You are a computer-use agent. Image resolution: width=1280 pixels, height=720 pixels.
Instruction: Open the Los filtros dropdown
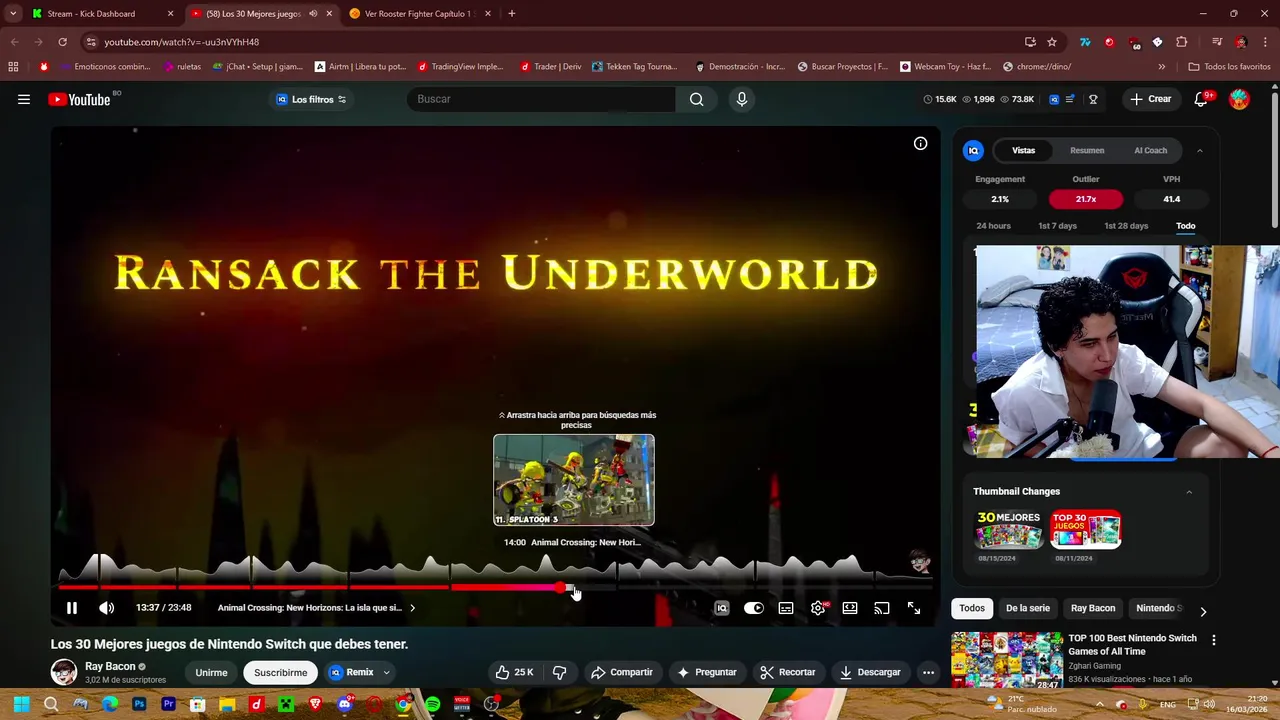tap(311, 99)
